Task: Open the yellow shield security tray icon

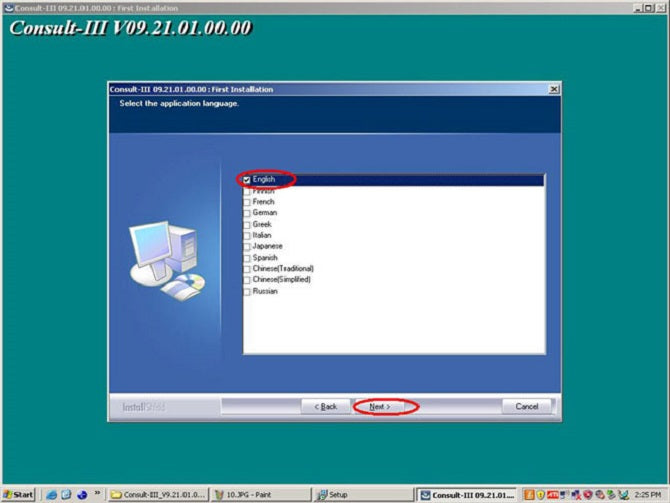Action: [541, 495]
